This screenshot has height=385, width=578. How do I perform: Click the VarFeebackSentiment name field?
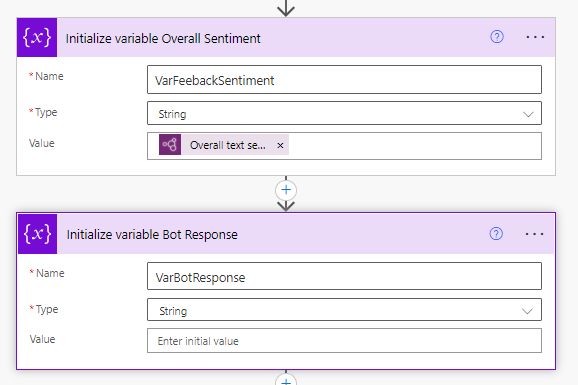click(344, 80)
